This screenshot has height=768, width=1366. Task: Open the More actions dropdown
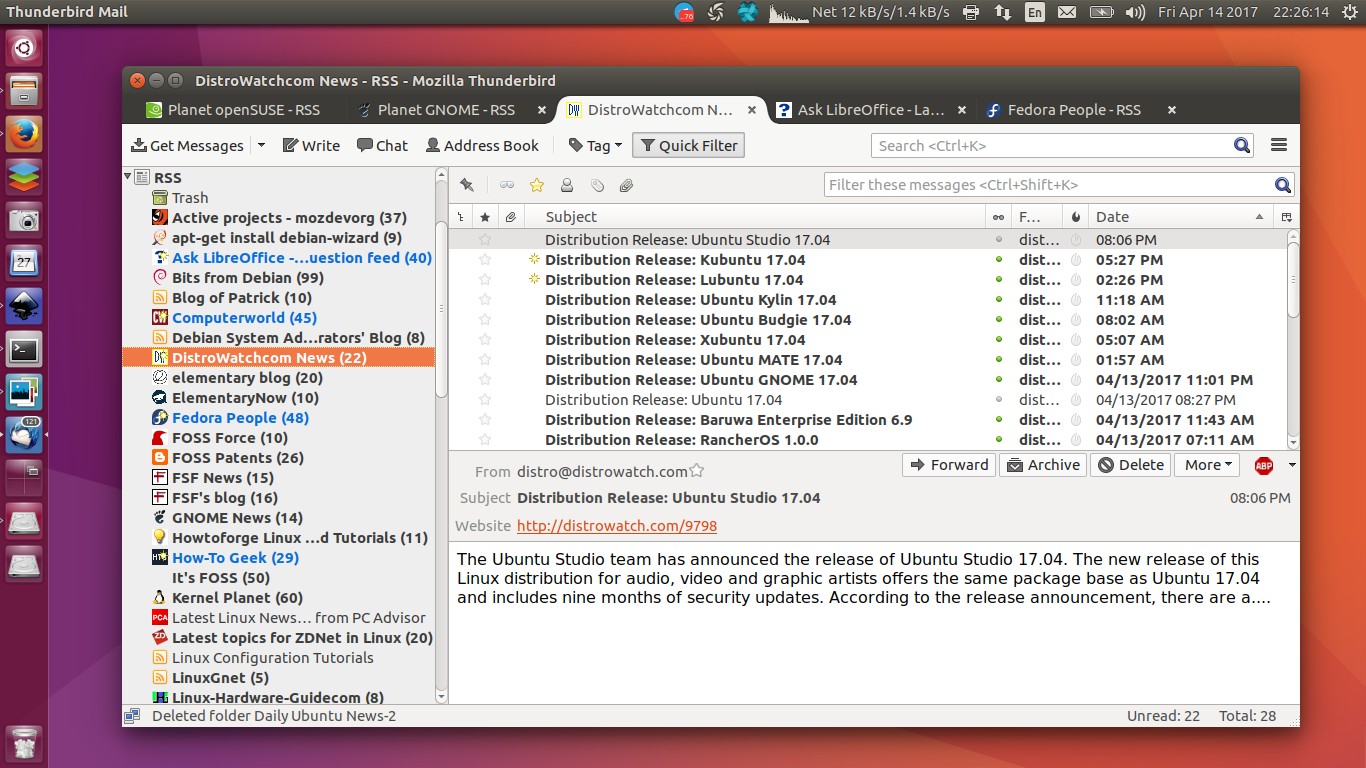pyautogui.click(x=1207, y=465)
